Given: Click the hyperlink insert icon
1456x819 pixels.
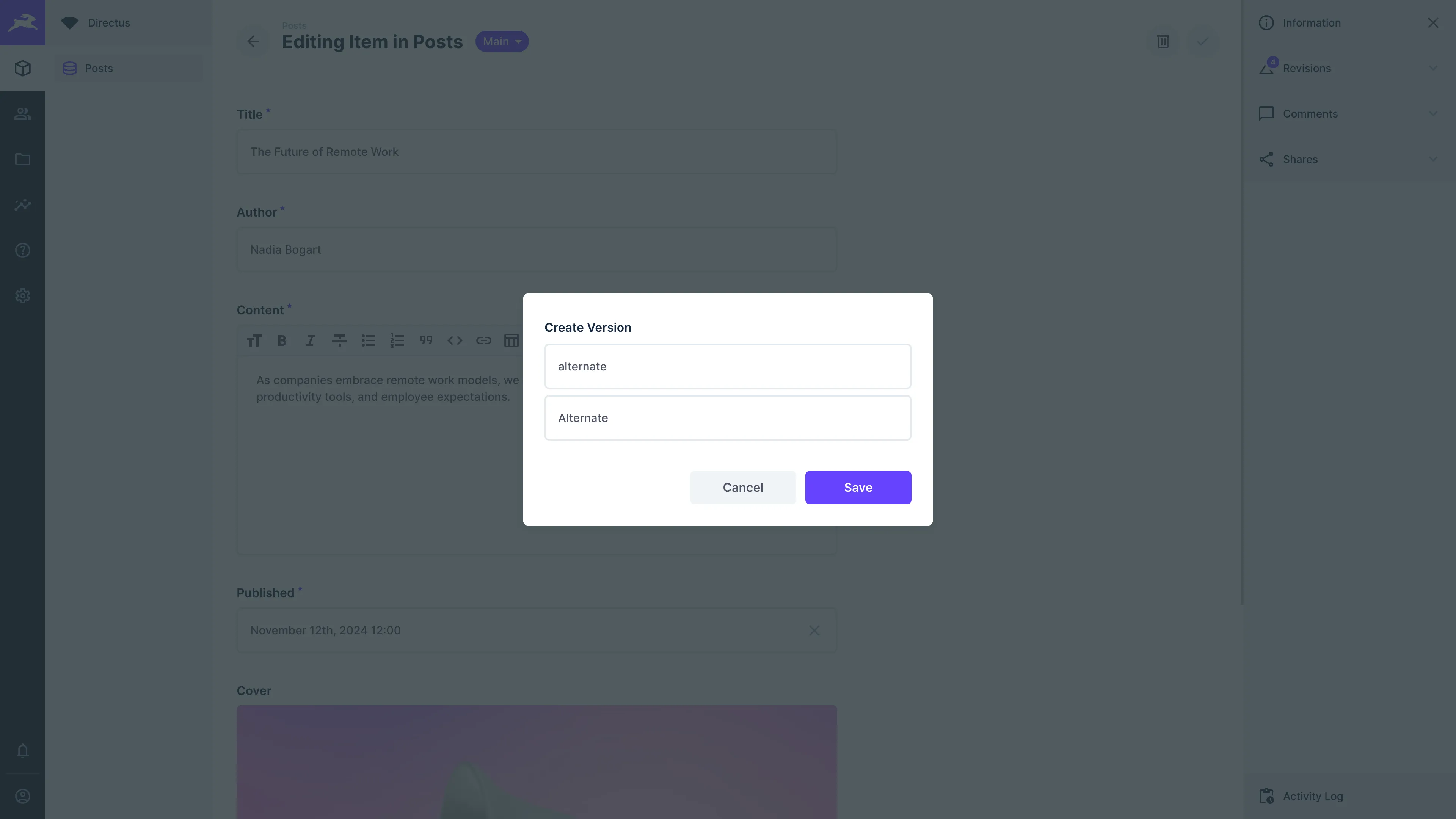Looking at the screenshot, I should pos(484,340).
